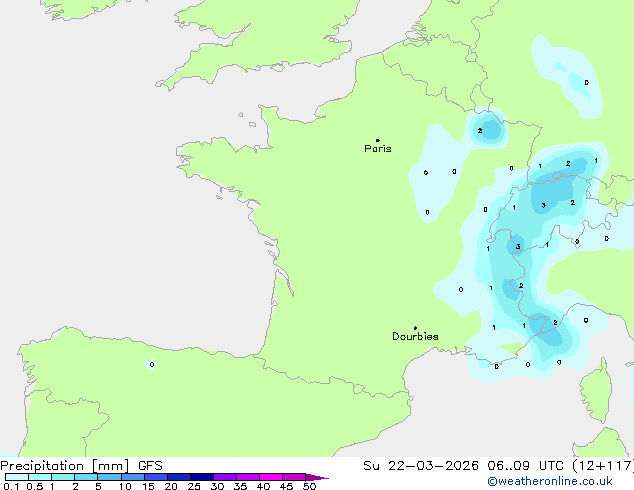The height and width of the screenshot is (490, 634).
Task: Click the '(12+117)' forecast run offset
Action: pyautogui.click(x=602, y=466)
